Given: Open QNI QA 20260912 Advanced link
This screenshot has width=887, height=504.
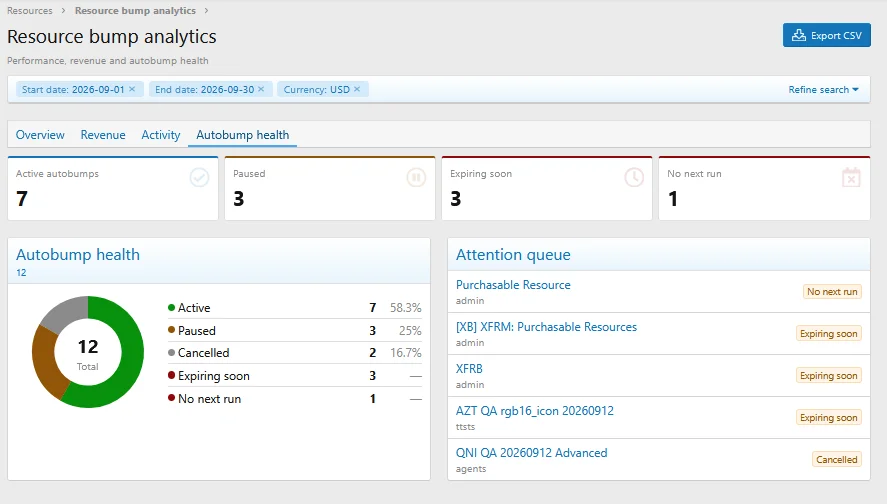Looking at the screenshot, I should [x=532, y=453].
